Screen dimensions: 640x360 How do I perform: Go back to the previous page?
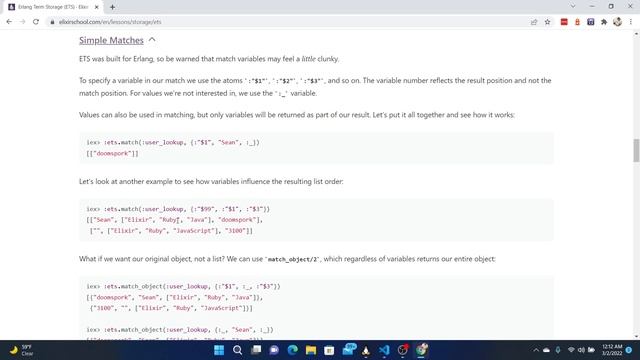coord(9,22)
